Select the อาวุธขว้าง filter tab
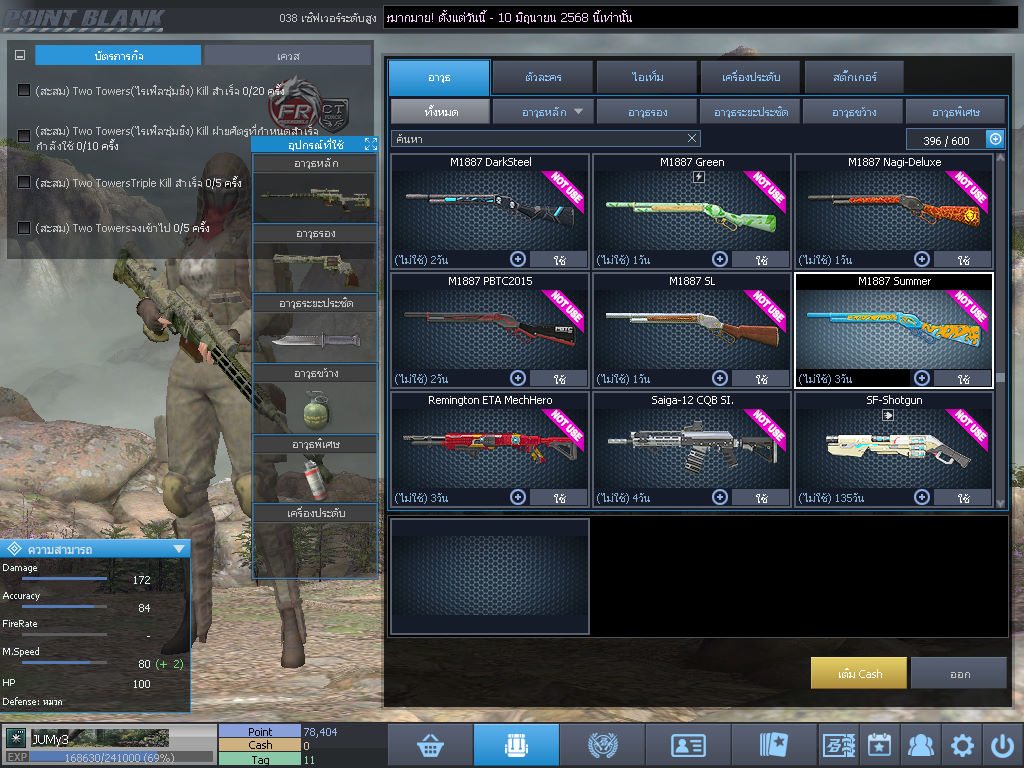Screen dimensions: 1024x768 click(854, 112)
